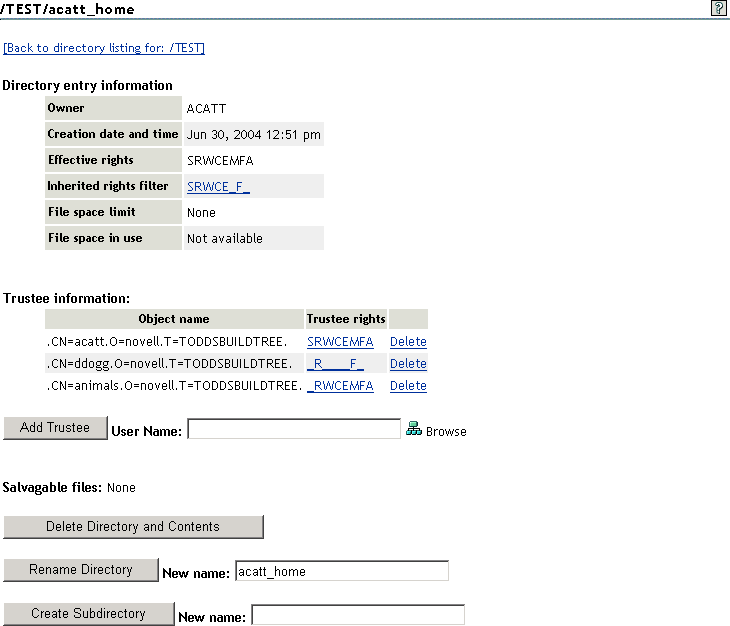
Task: Delete the animals trustee entry
Action: pyautogui.click(x=408, y=386)
